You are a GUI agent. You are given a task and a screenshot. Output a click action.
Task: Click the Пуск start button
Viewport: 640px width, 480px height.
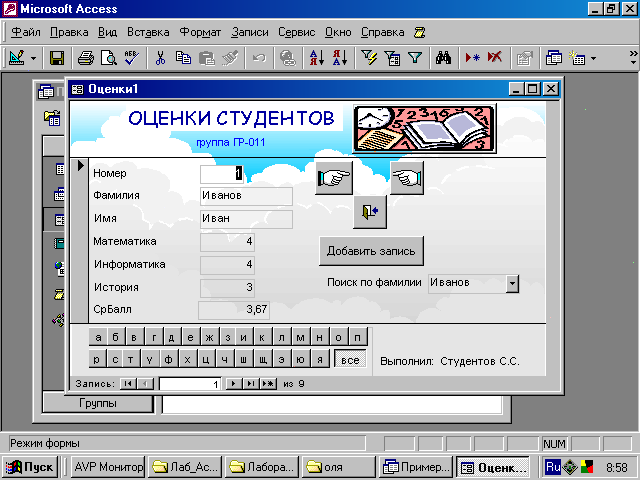click(x=30, y=467)
